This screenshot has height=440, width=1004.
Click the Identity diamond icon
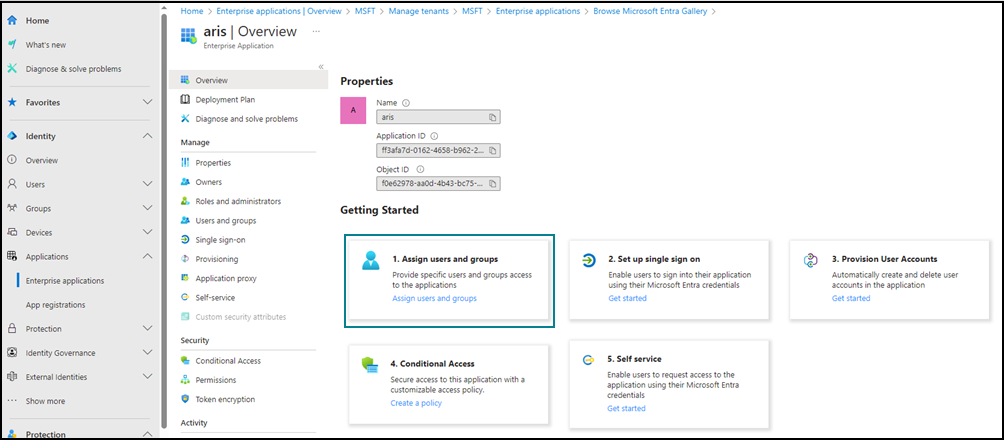(x=12, y=136)
